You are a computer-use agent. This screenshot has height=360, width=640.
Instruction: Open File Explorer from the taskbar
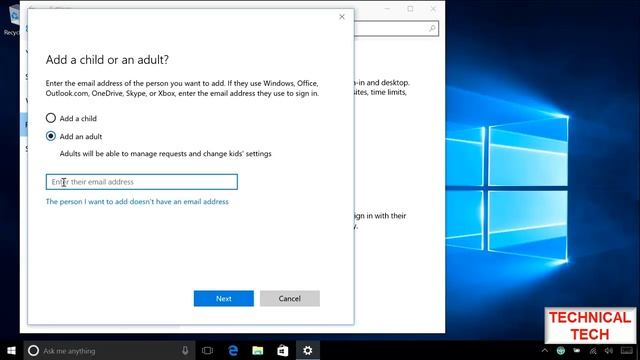(258, 351)
